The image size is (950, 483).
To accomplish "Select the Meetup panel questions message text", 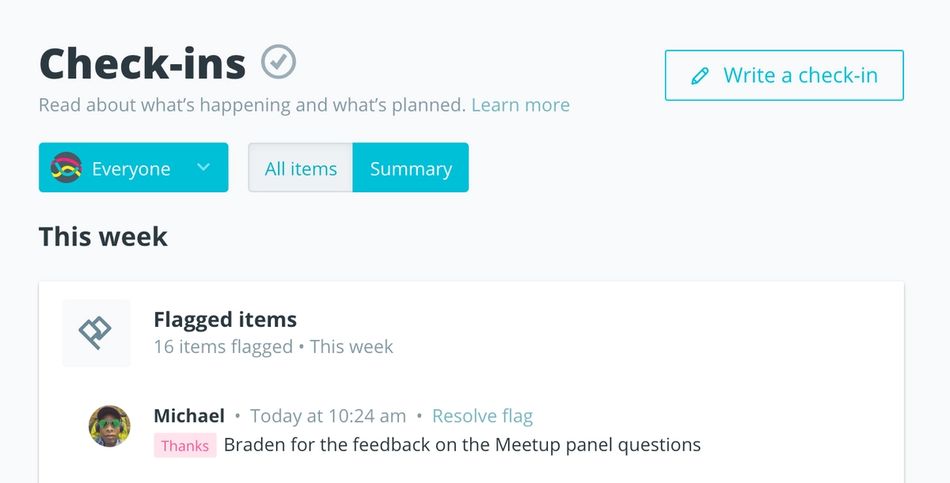I will click(x=462, y=444).
